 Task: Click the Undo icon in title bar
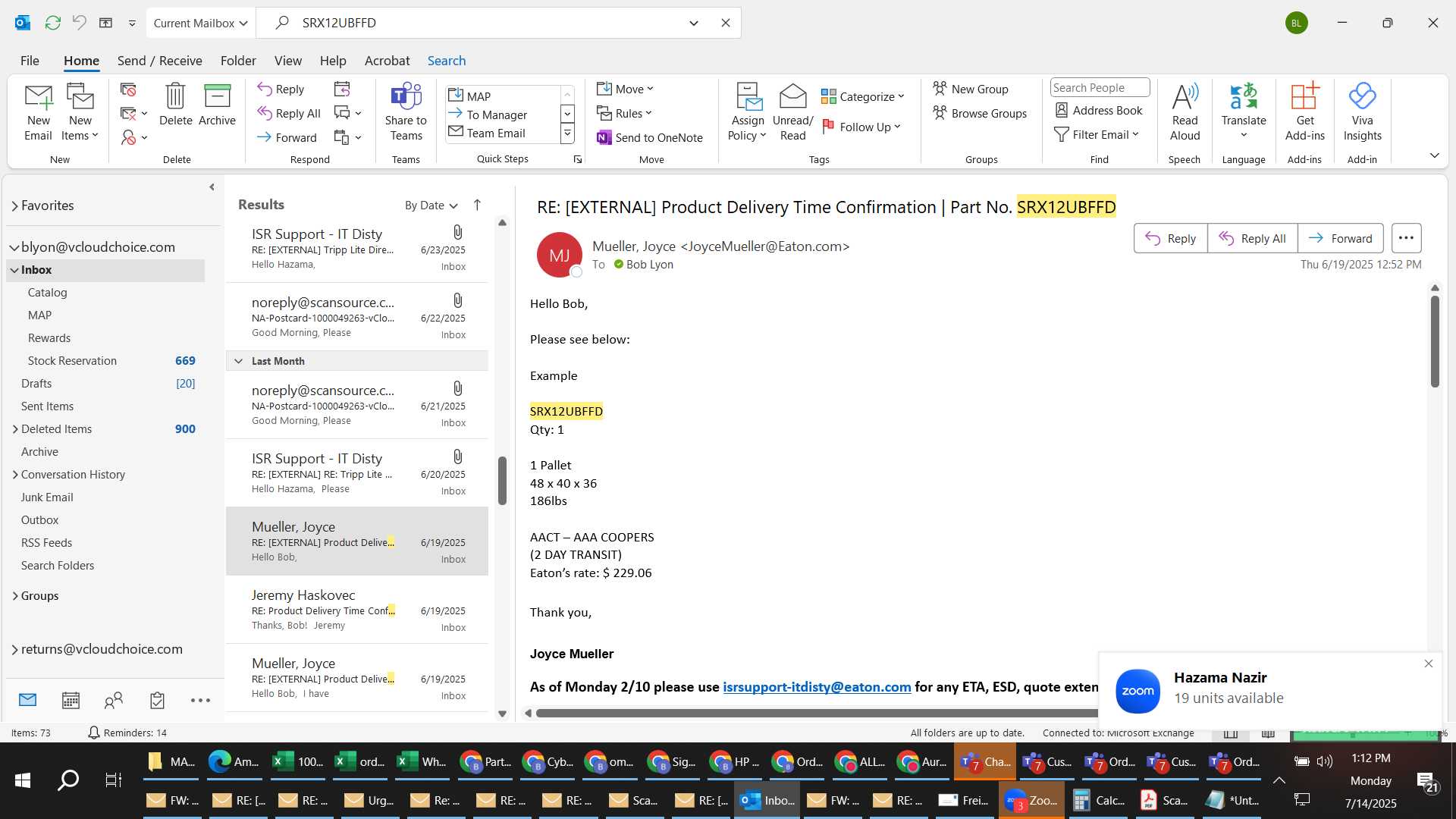(x=79, y=23)
